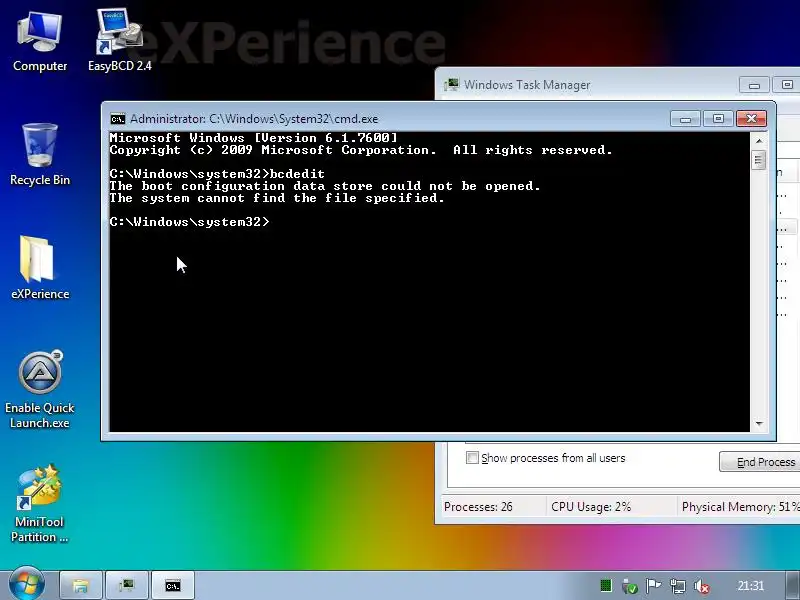
Task: Click Microsoft Windows version line in console
Action: [x=253, y=138]
